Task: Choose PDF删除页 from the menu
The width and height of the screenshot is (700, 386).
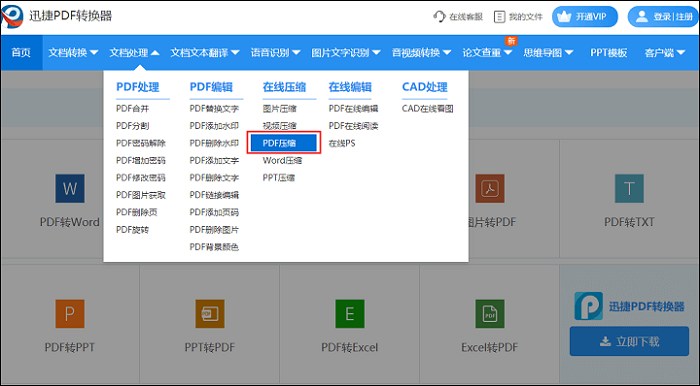Action: coord(137,212)
